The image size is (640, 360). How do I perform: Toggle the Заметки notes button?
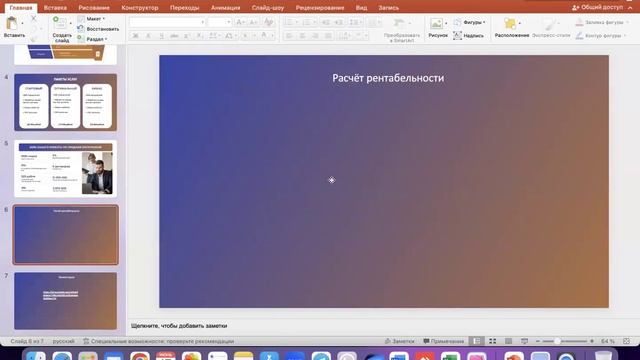399,341
